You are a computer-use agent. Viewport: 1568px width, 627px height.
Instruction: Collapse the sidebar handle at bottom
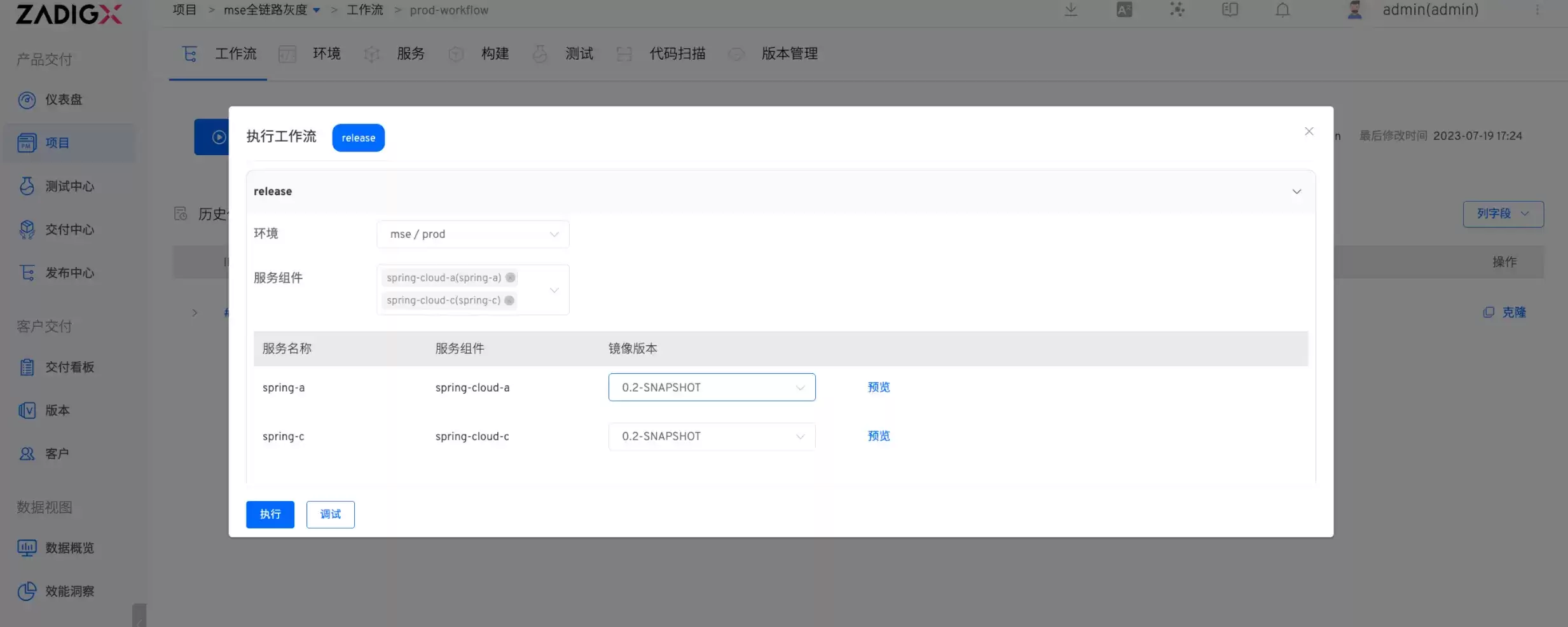(139, 616)
